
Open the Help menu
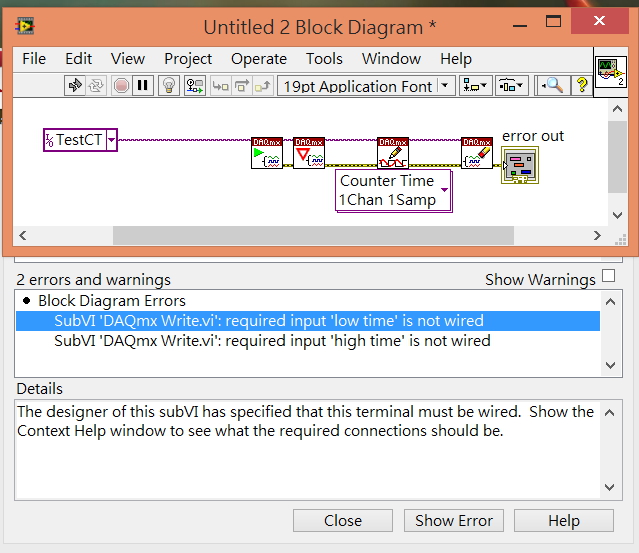click(x=456, y=59)
